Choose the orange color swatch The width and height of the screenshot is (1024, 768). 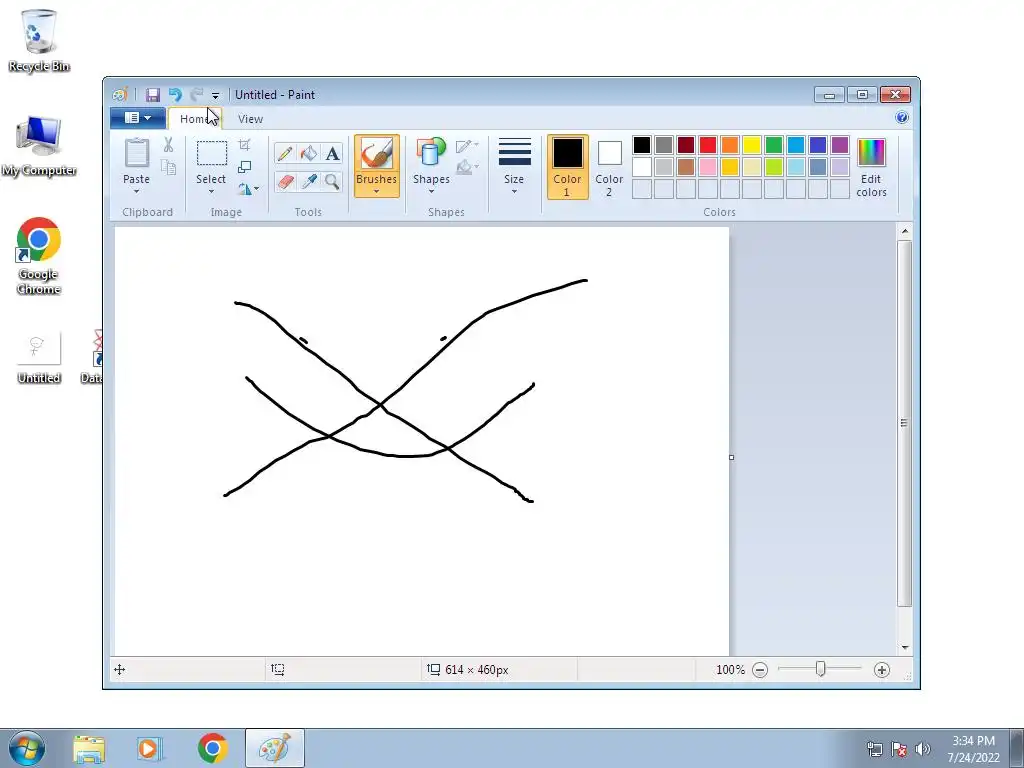(x=730, y=145)
